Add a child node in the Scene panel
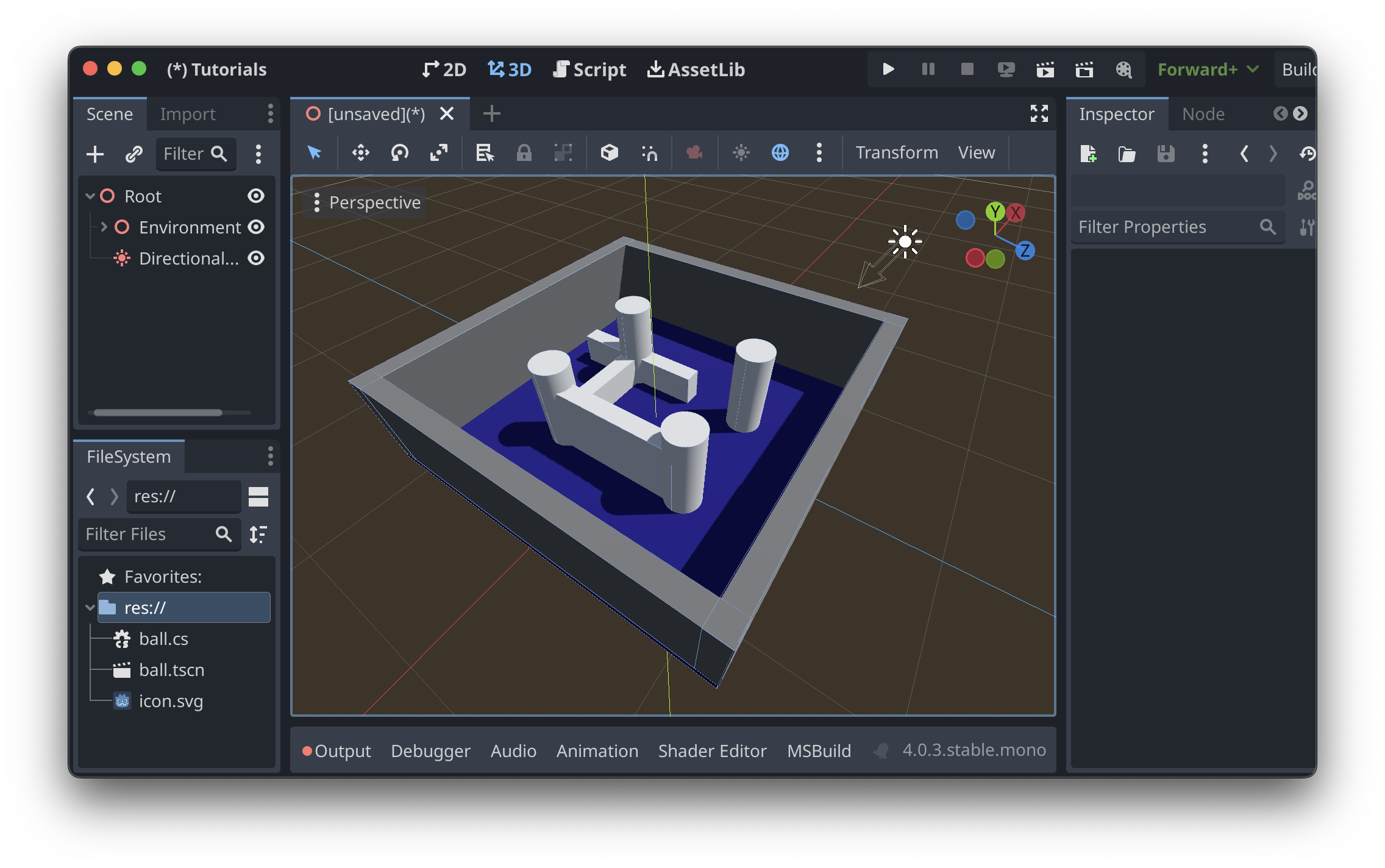The width and height of the screenshot is (1385, 868). tap(94, 154)
